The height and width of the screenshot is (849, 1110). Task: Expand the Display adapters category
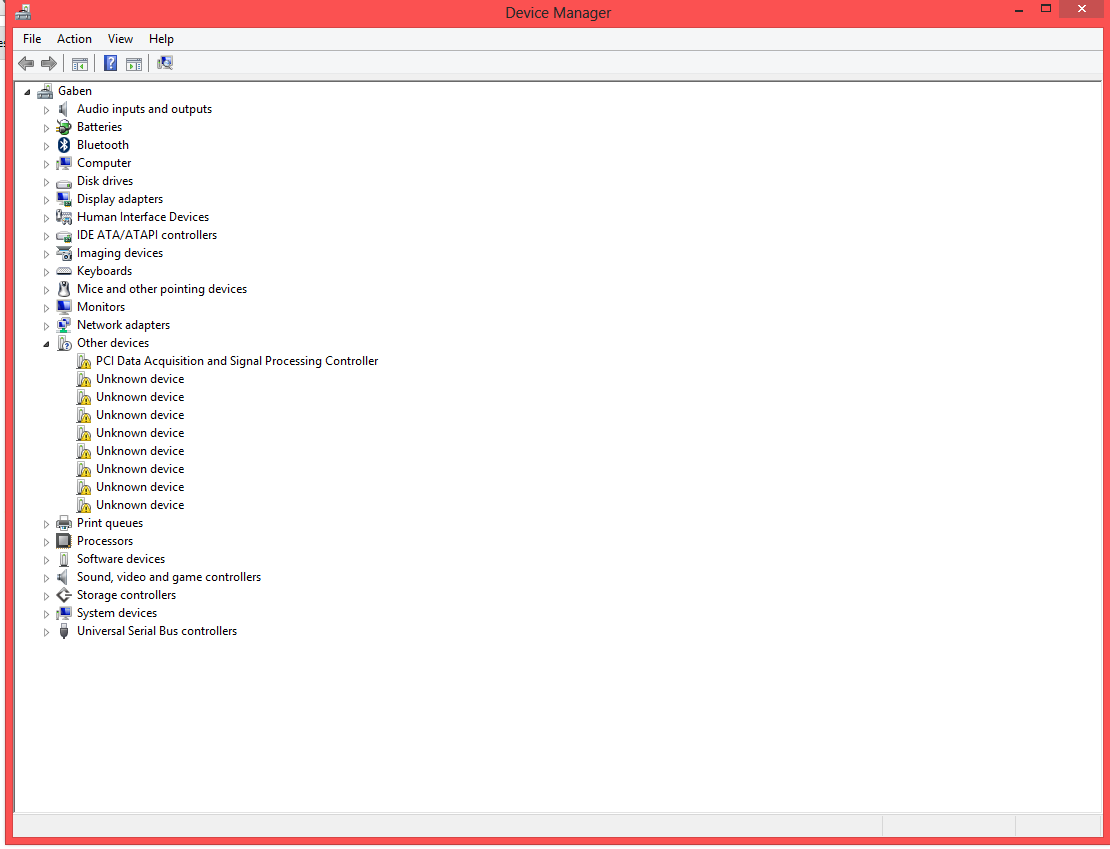47,200
